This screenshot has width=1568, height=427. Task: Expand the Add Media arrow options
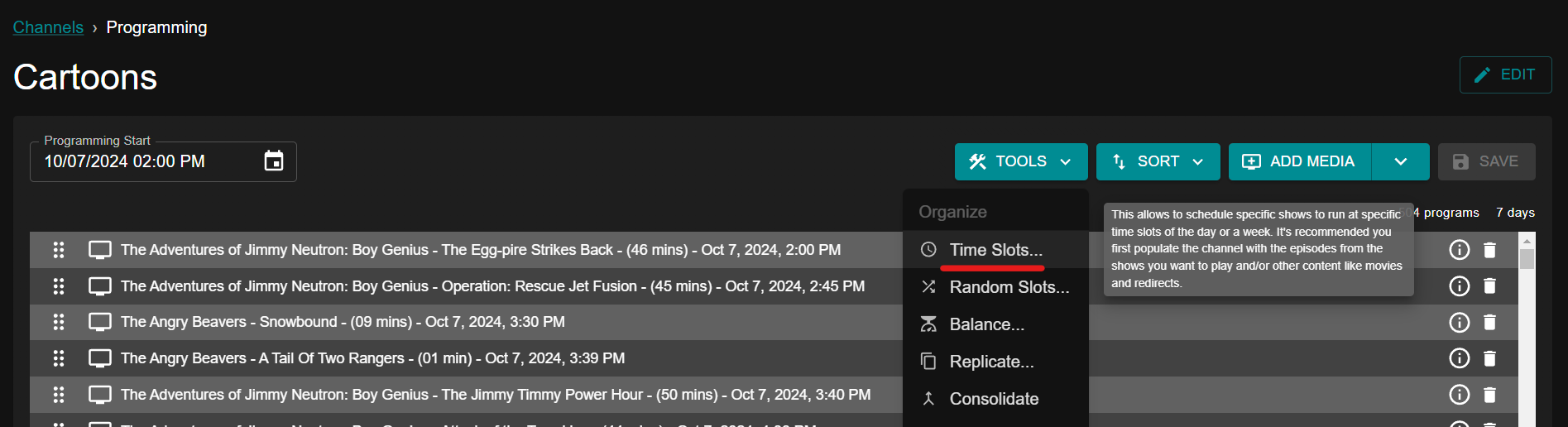[x=1400, y=161]
